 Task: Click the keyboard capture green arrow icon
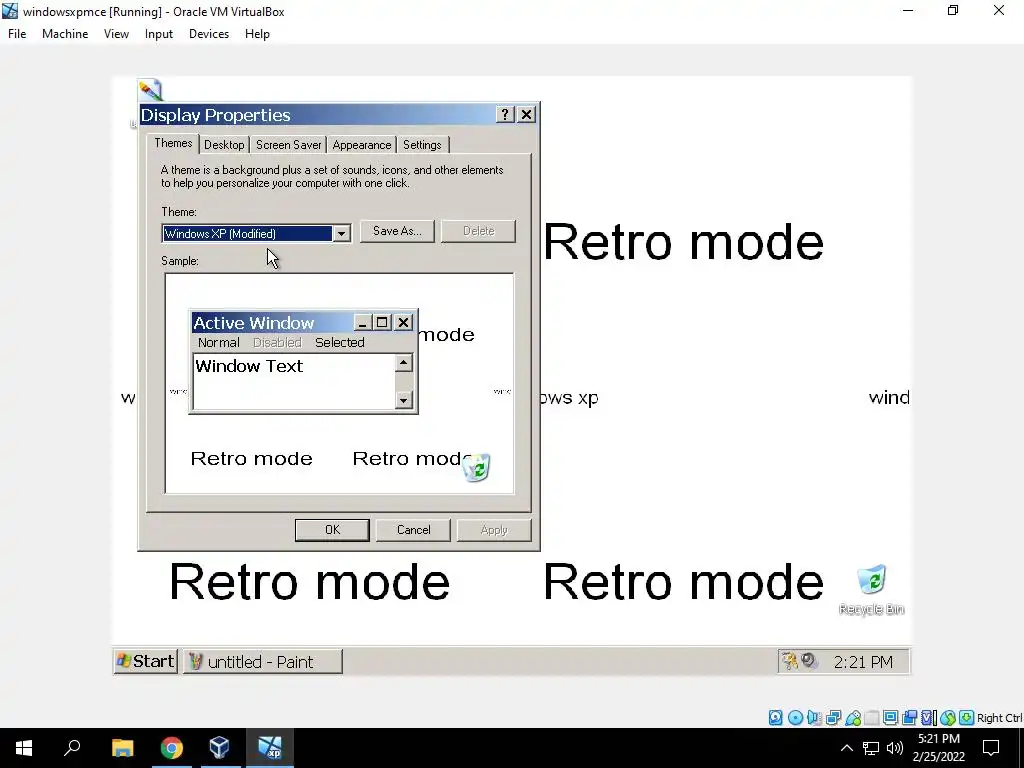coord(967,718)
